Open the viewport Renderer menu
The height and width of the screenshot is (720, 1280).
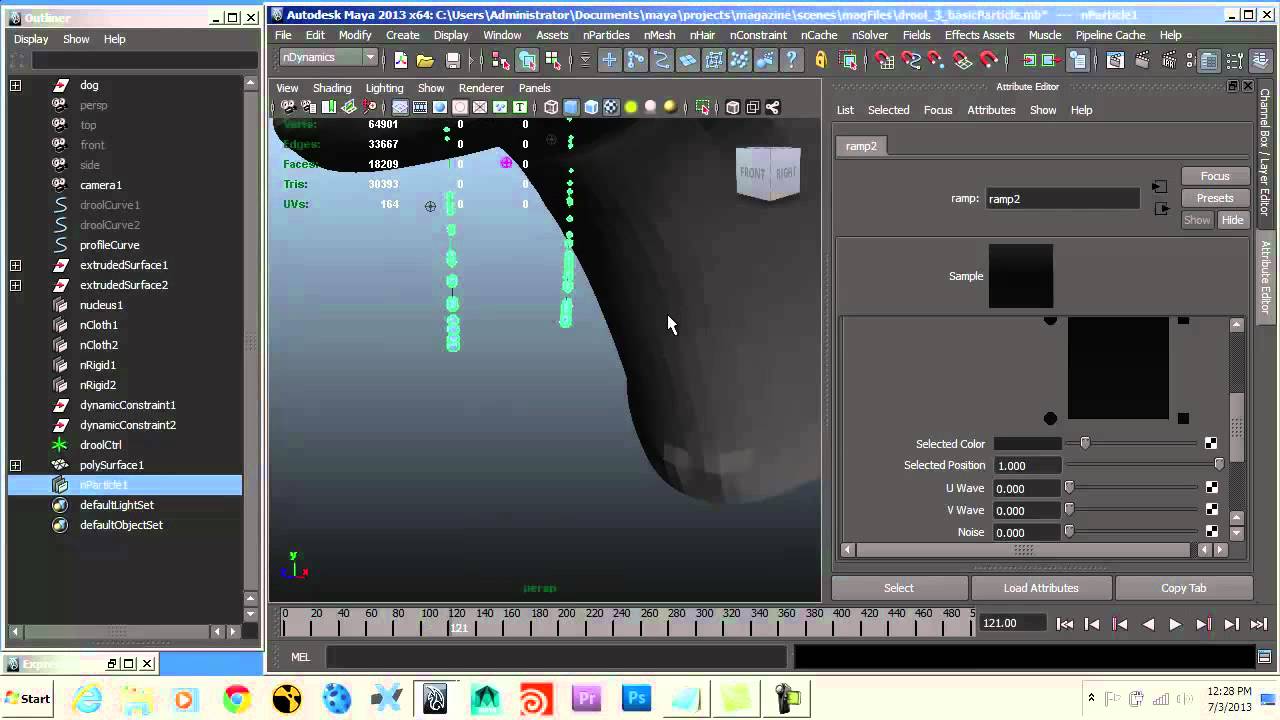point(481,88)
